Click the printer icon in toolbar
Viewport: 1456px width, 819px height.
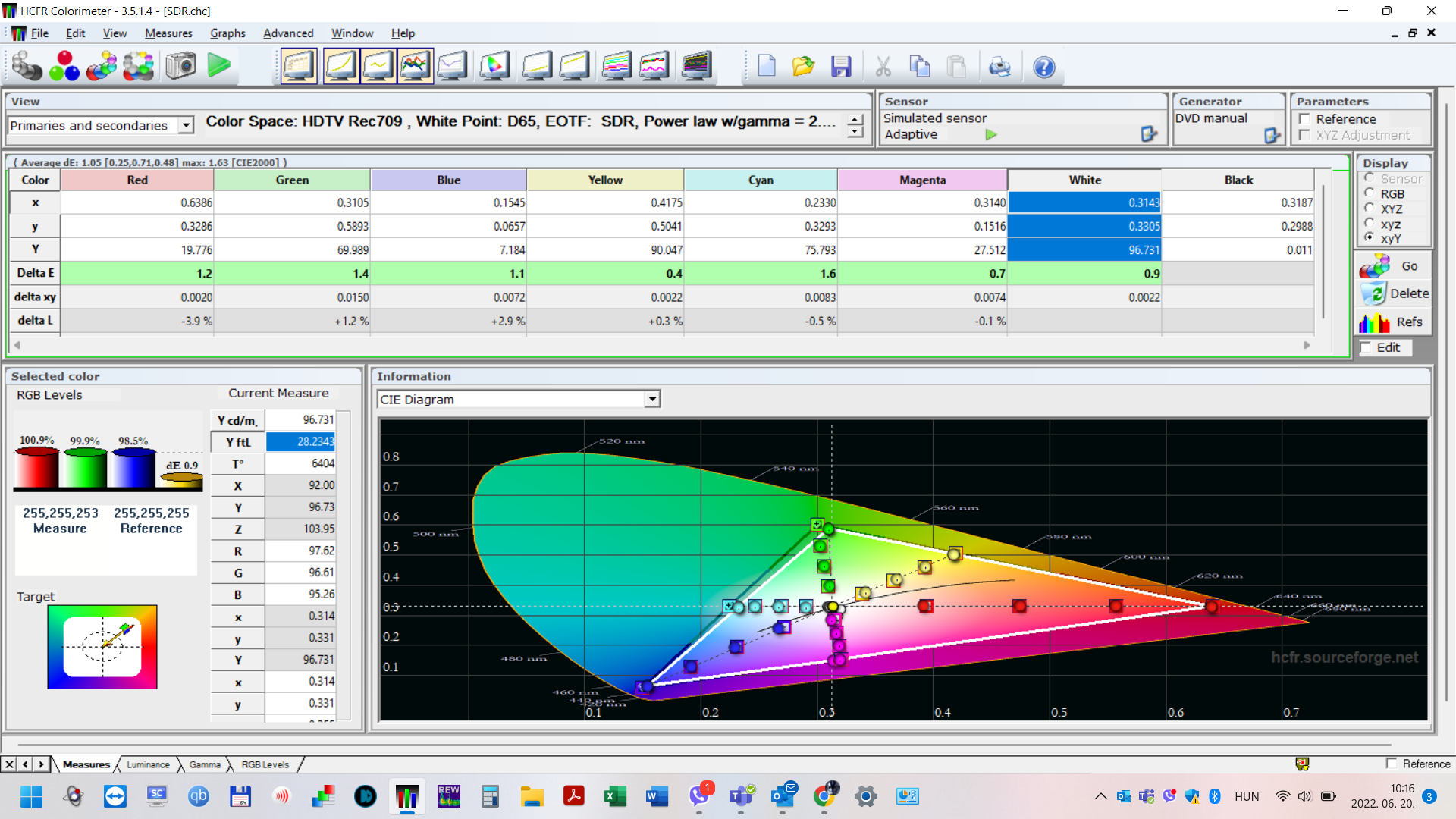click(999, 67)
